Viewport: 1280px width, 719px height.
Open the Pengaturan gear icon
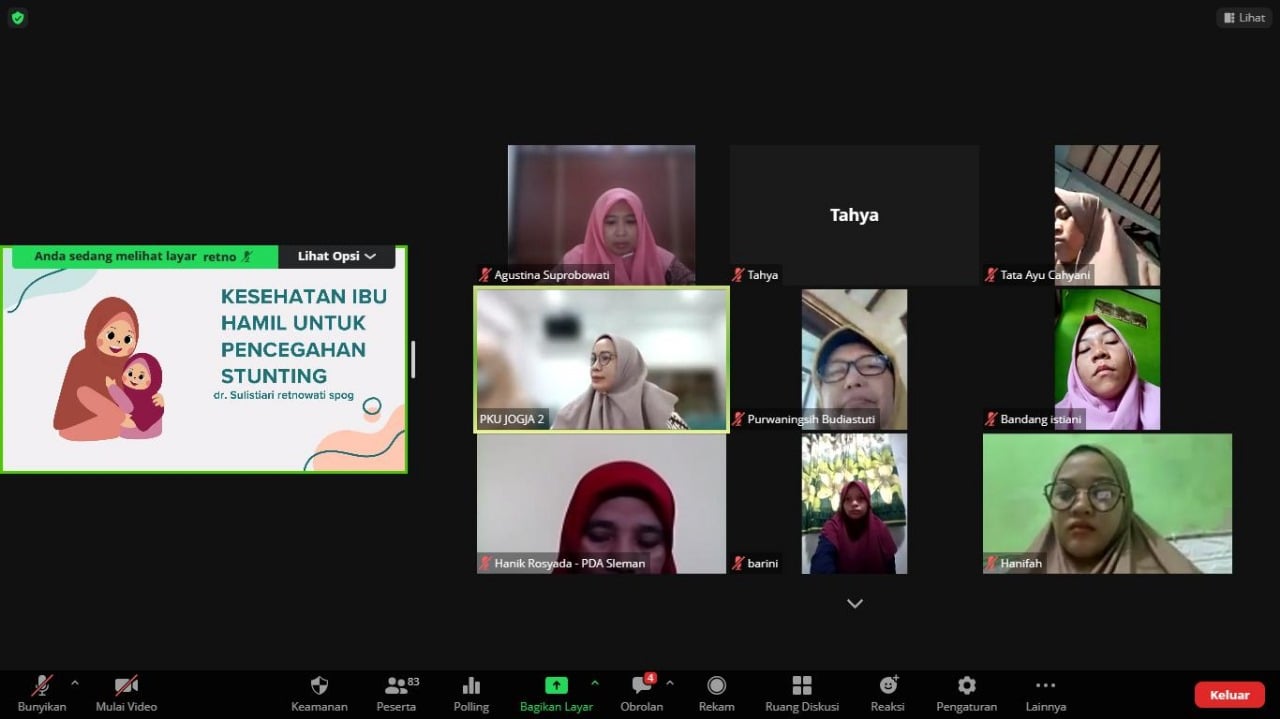tap(966, 686)
